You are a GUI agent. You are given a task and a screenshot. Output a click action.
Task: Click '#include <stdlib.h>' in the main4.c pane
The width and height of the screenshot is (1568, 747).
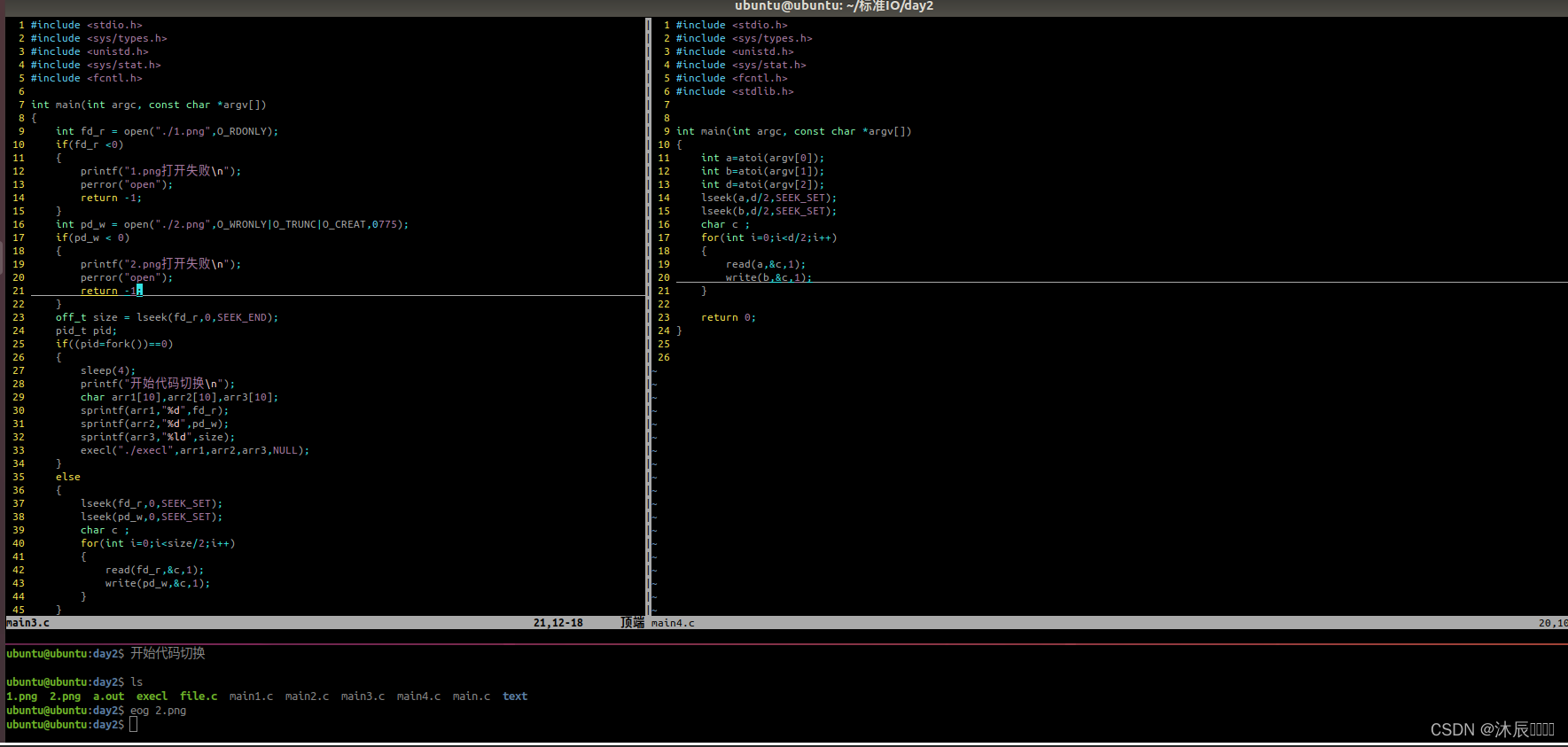735,91
